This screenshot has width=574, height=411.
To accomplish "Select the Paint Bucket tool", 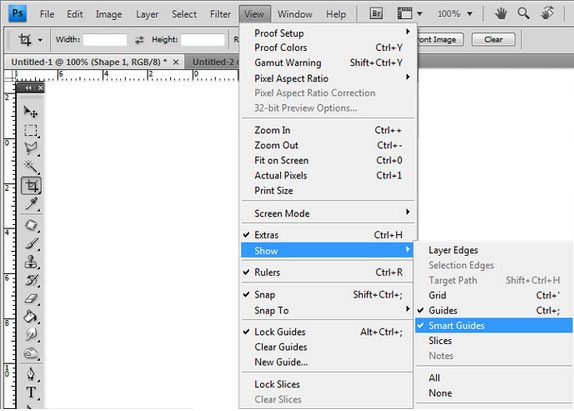I will tap(31, 317).
